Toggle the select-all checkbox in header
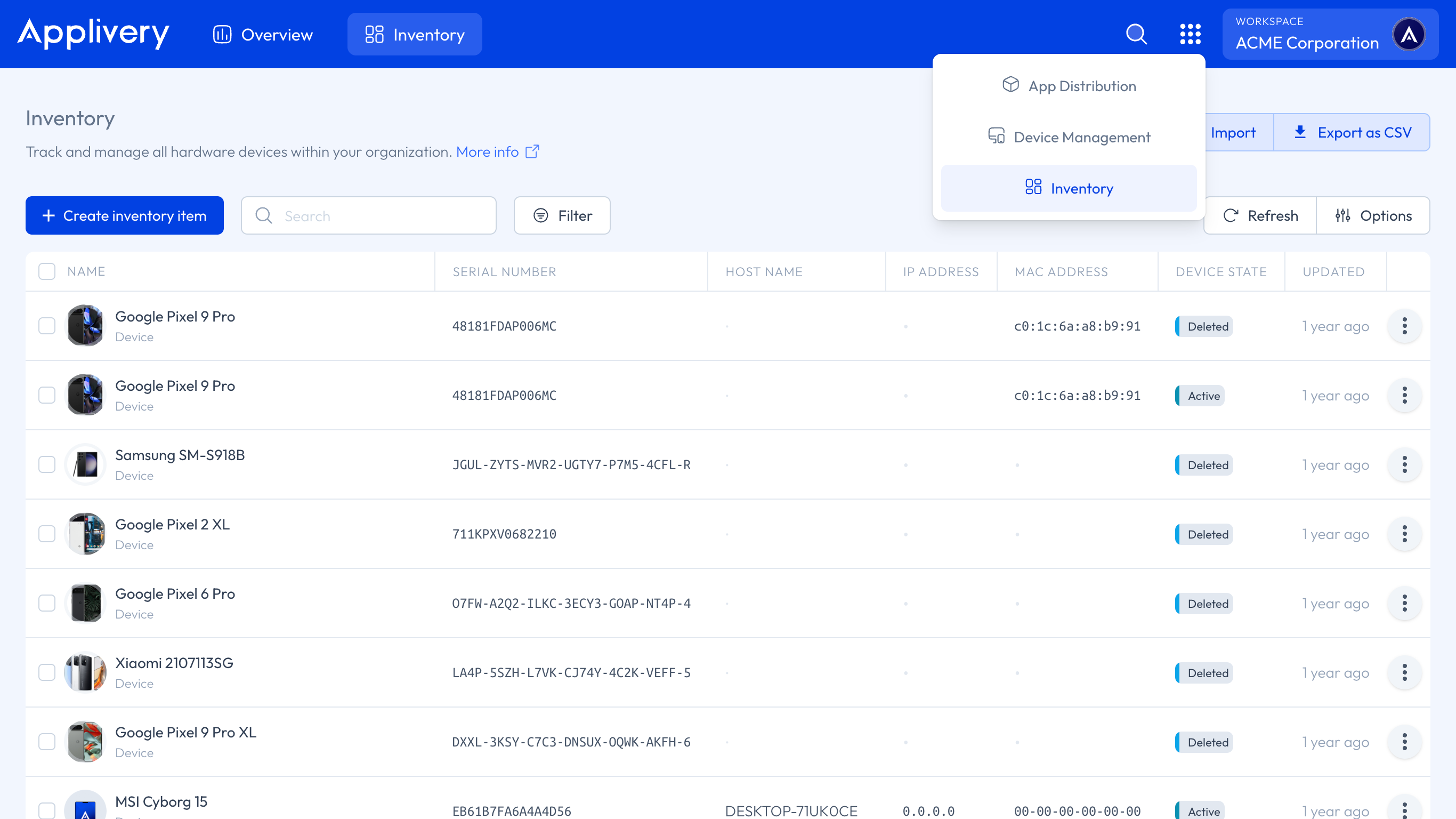The width and height of the screenshot is (1456, 819). pyautogui.click(x=47, y=271)
